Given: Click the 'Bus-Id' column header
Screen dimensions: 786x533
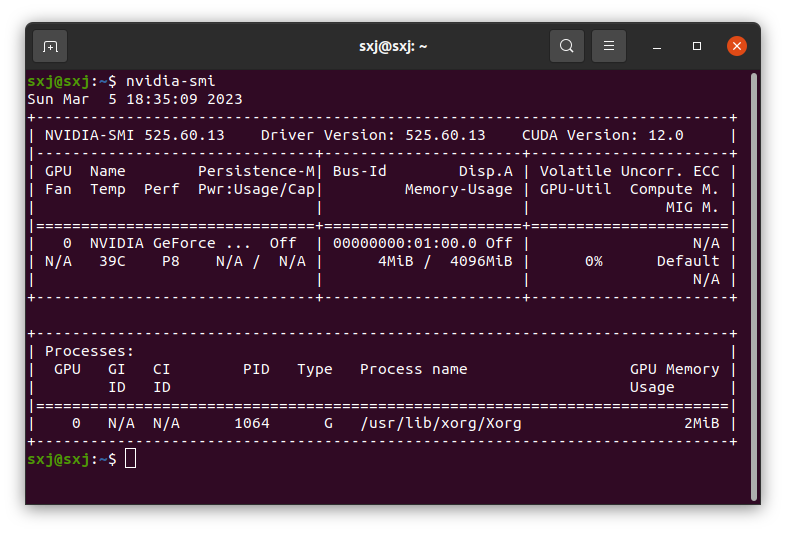Looking at the screenshot, I should click(x=359, y=171).
